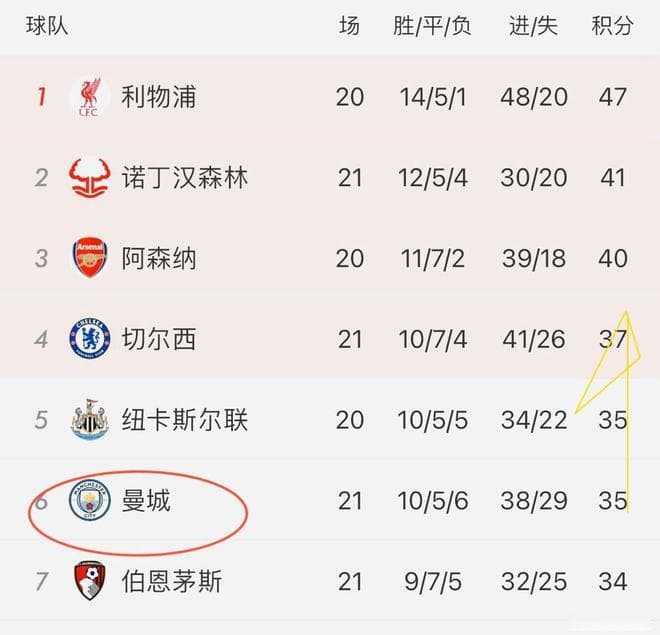Open the 诺丁汉森林 team name
This screenshot has height=635, width=660.
point(185,178)
